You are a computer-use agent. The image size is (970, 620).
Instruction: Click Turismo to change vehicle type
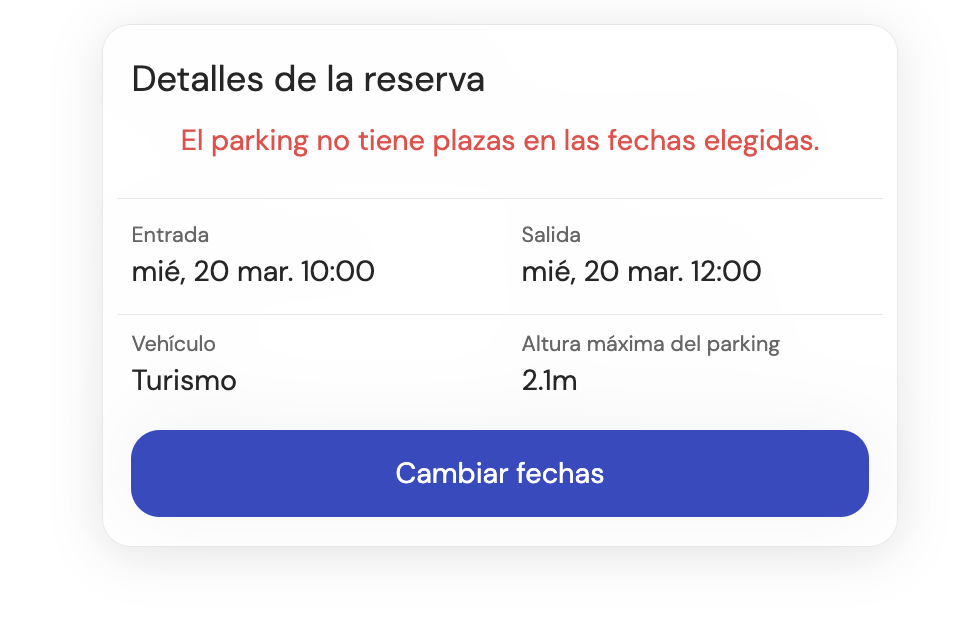tap(184, 381)
